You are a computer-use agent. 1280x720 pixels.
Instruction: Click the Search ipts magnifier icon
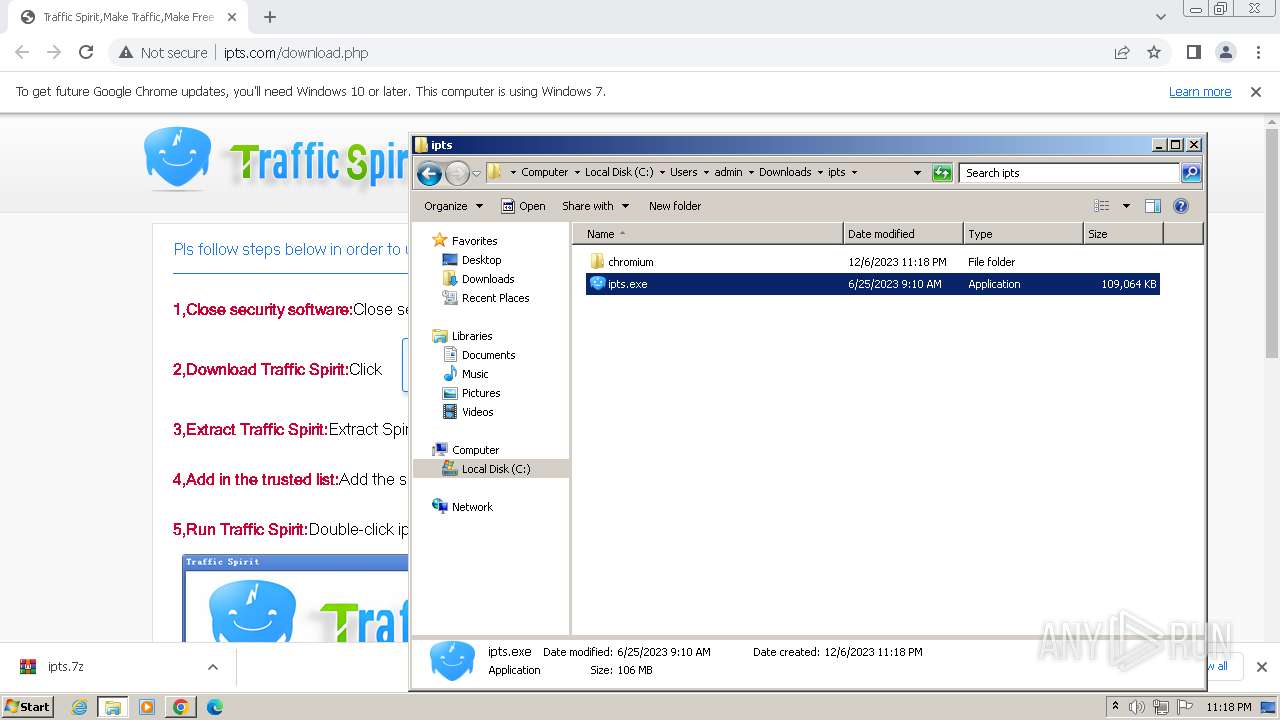click(x=1191, y=173)
